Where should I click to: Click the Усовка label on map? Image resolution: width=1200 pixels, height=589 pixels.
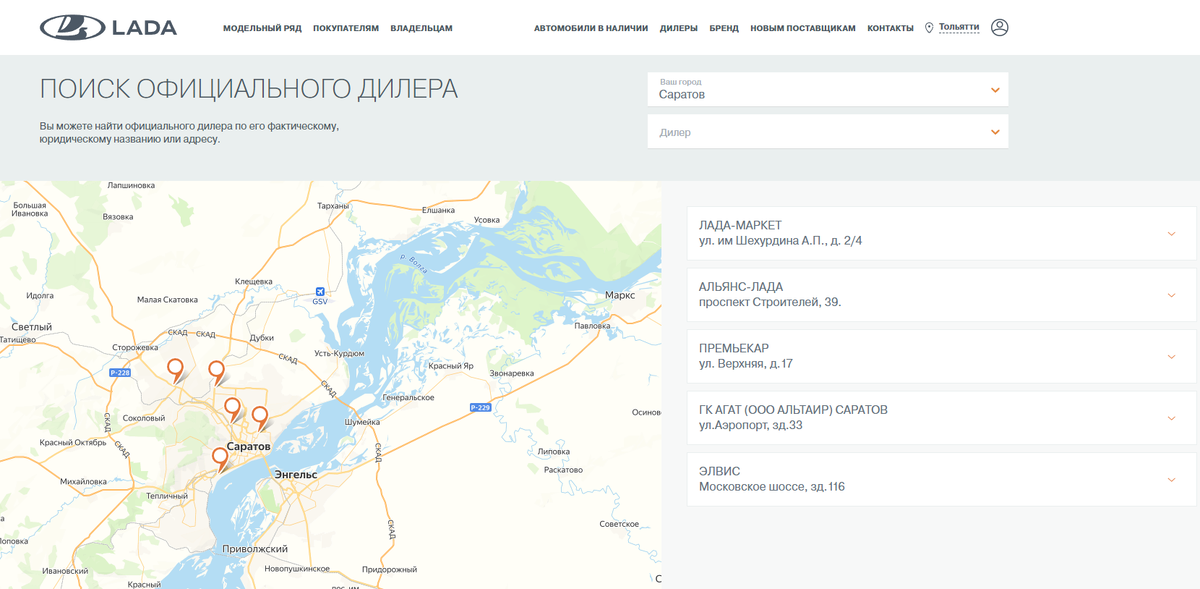(x=486, y=219)
